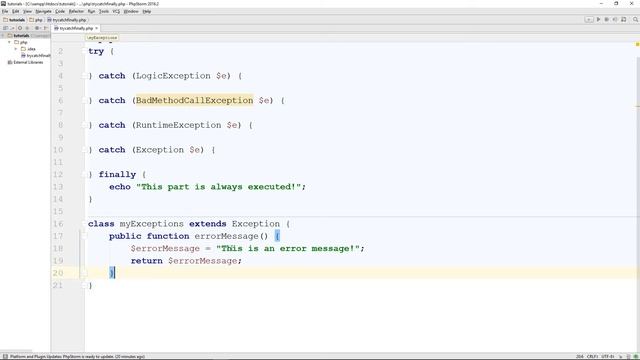Click the tool window toggle icon bottom-left

tap(5, 356)
